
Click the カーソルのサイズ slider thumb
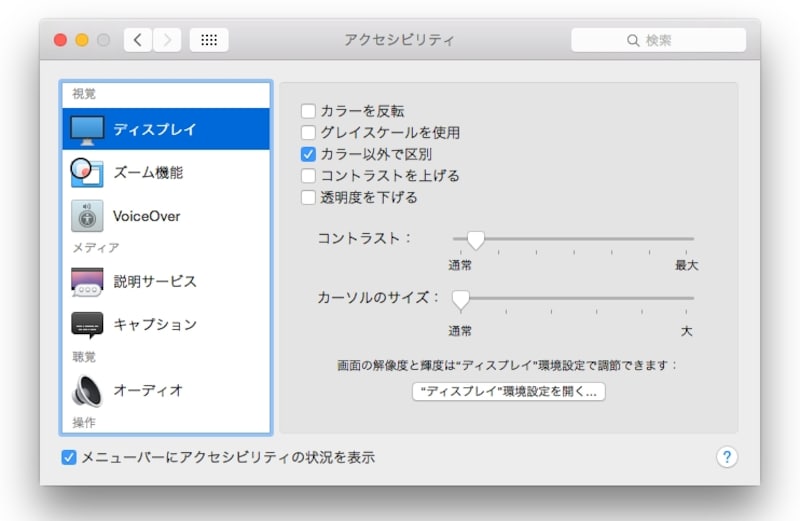point(461,300)
